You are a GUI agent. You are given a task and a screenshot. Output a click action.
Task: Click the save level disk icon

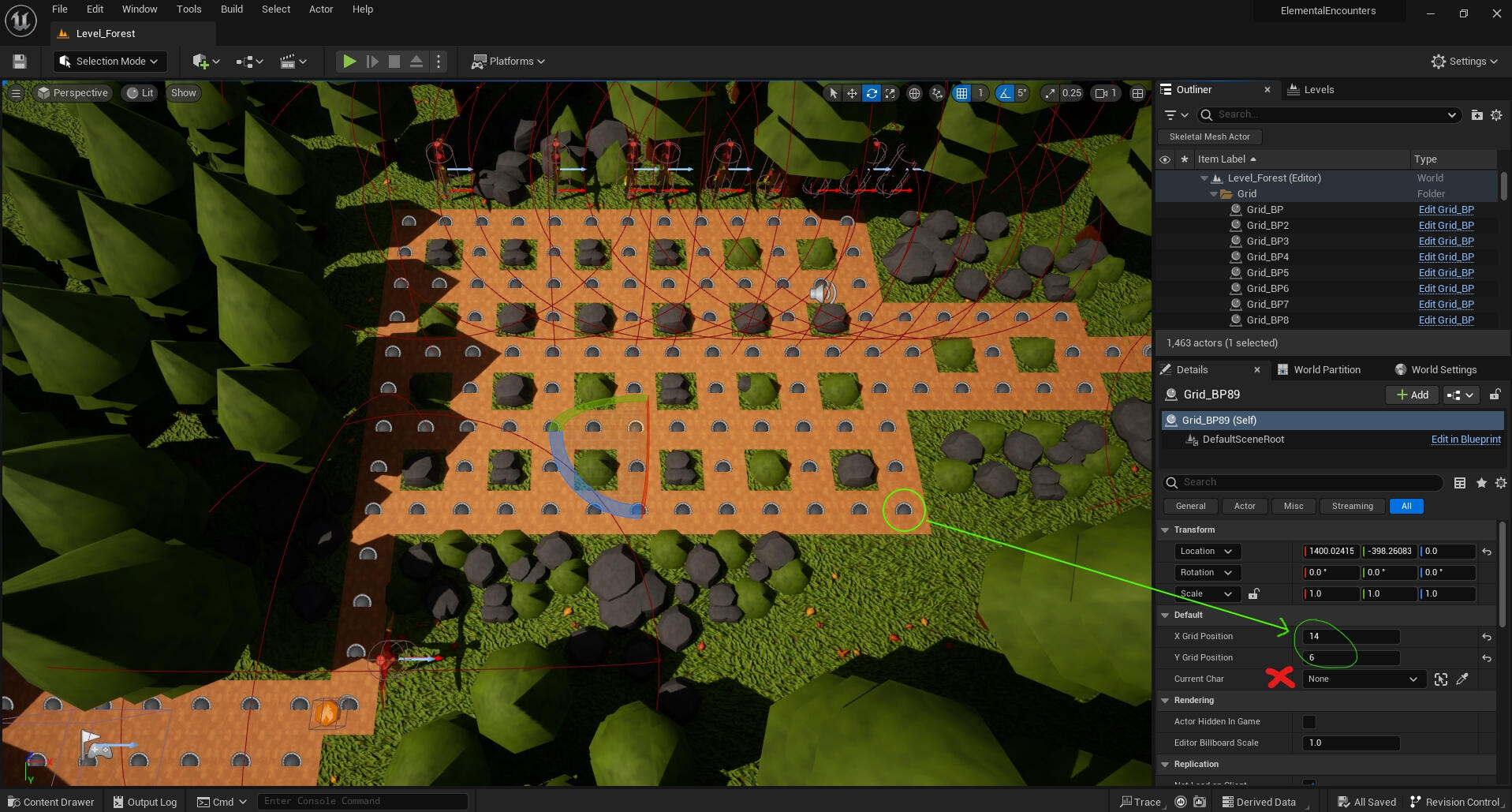[x=20, y=62]
